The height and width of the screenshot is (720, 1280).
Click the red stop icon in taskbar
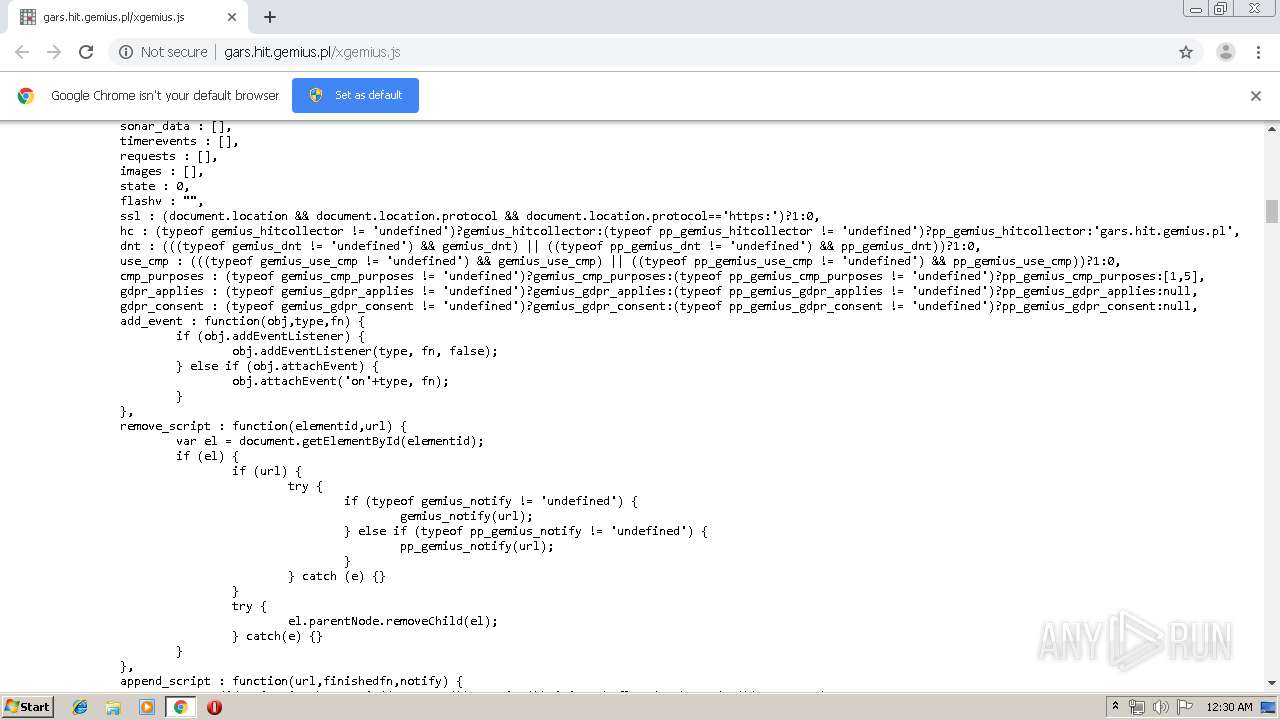[214, 706]
